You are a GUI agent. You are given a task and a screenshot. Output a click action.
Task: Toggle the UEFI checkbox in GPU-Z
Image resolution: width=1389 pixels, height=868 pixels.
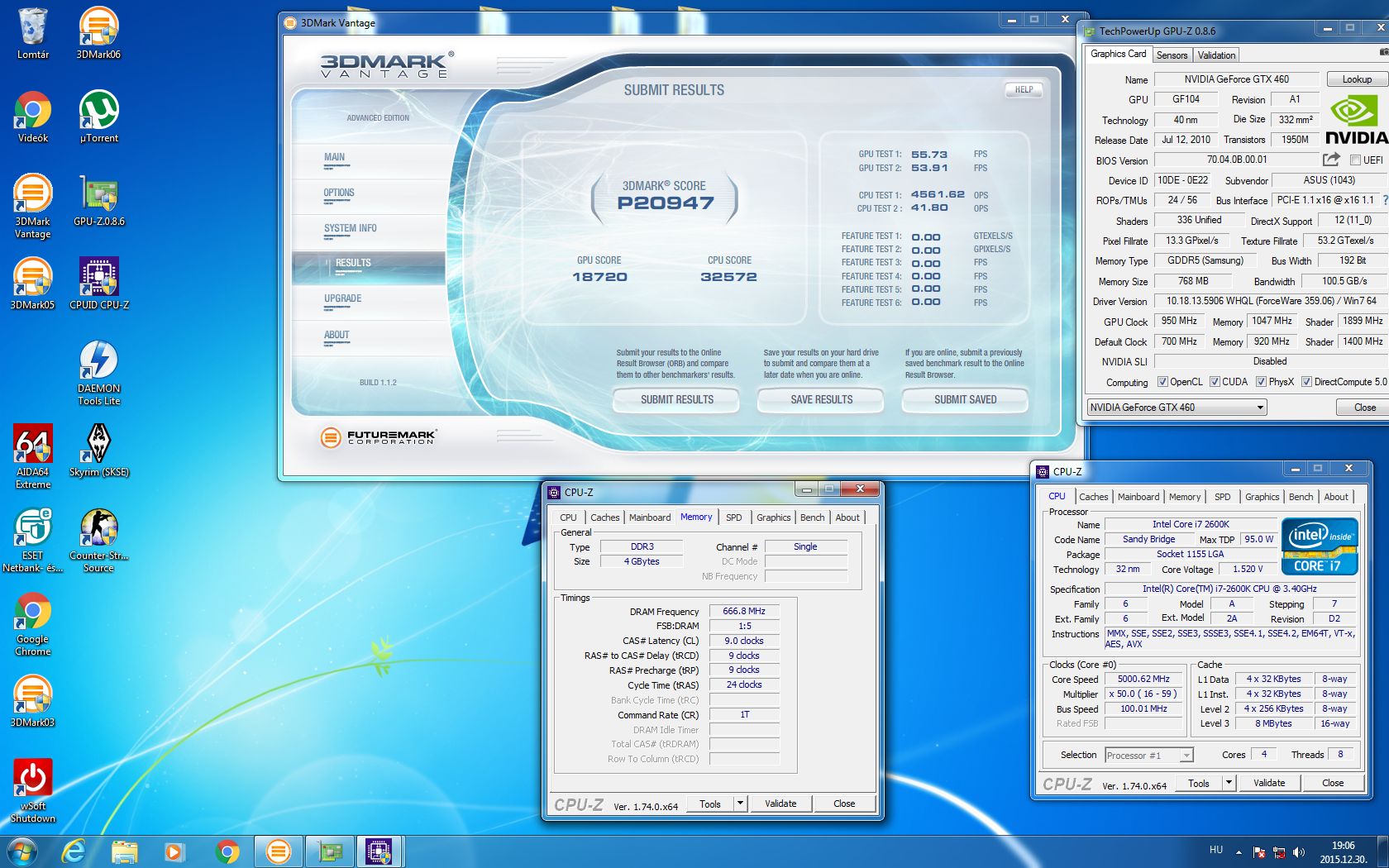click(x=1355, y=160)
